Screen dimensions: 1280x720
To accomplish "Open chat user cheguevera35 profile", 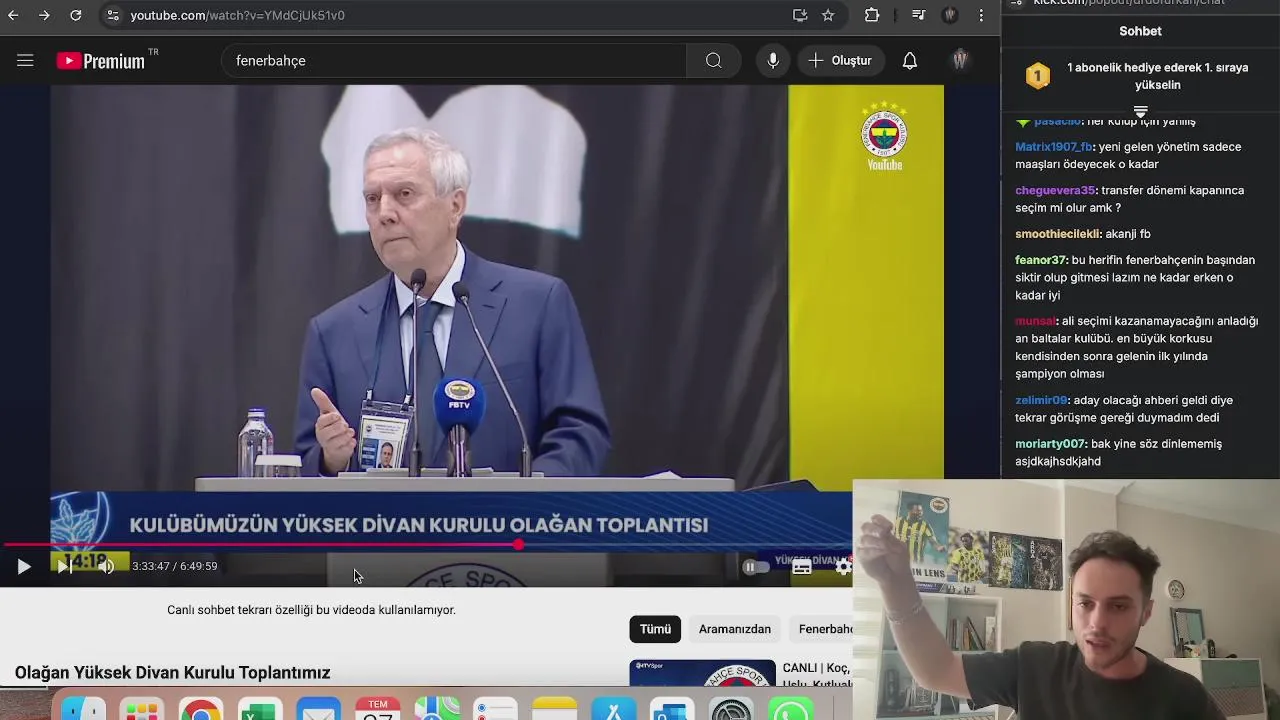I will click(1055, 191).
